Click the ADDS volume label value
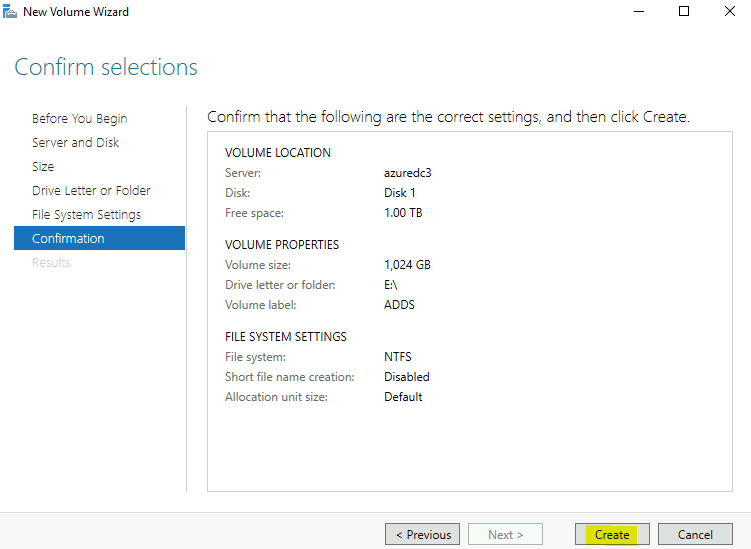Viewport: 751px width, 549px height. pyautogui.click(x=399, y=305)
